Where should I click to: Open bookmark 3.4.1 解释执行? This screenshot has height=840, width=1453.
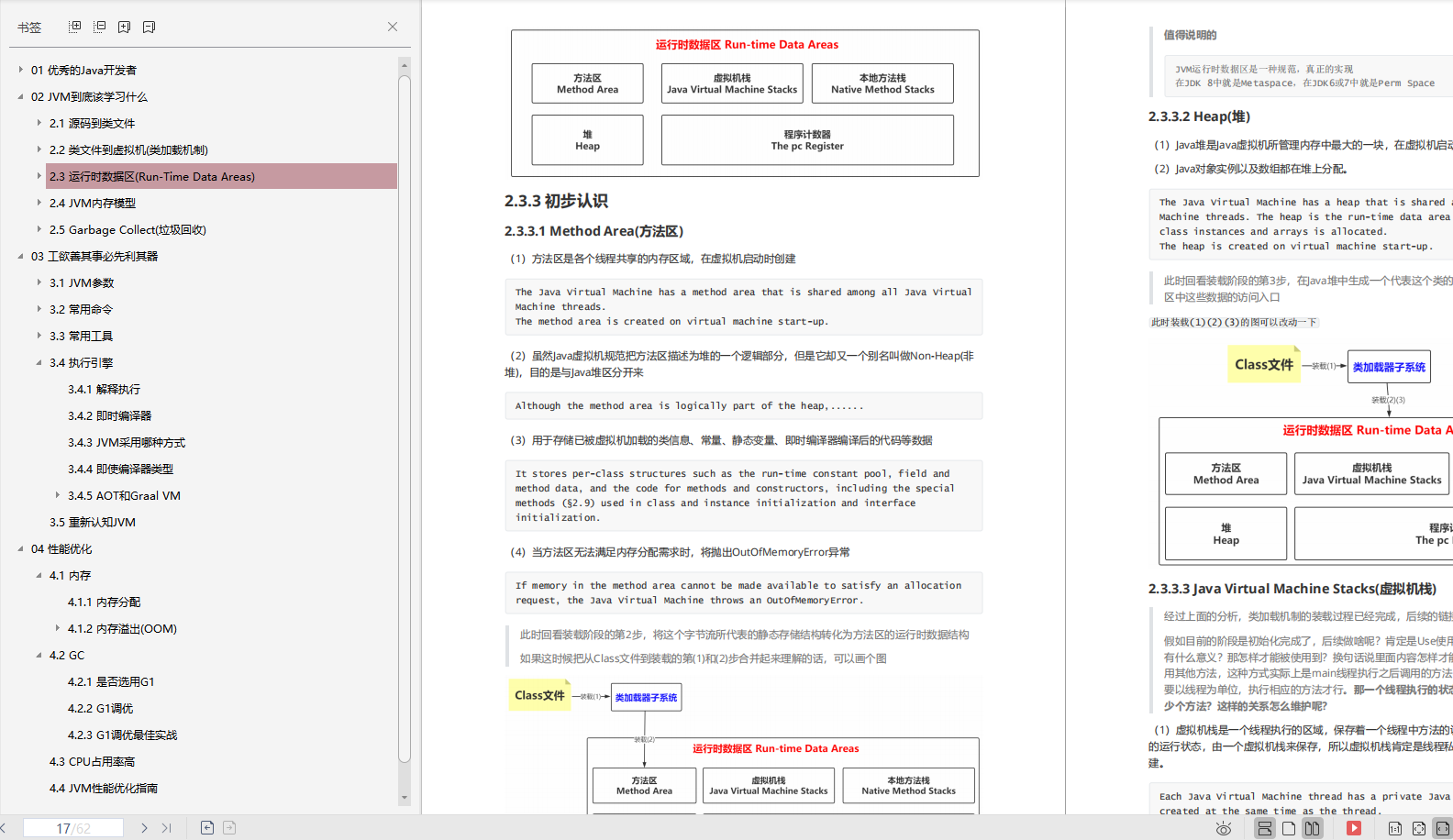coord(104,389)
